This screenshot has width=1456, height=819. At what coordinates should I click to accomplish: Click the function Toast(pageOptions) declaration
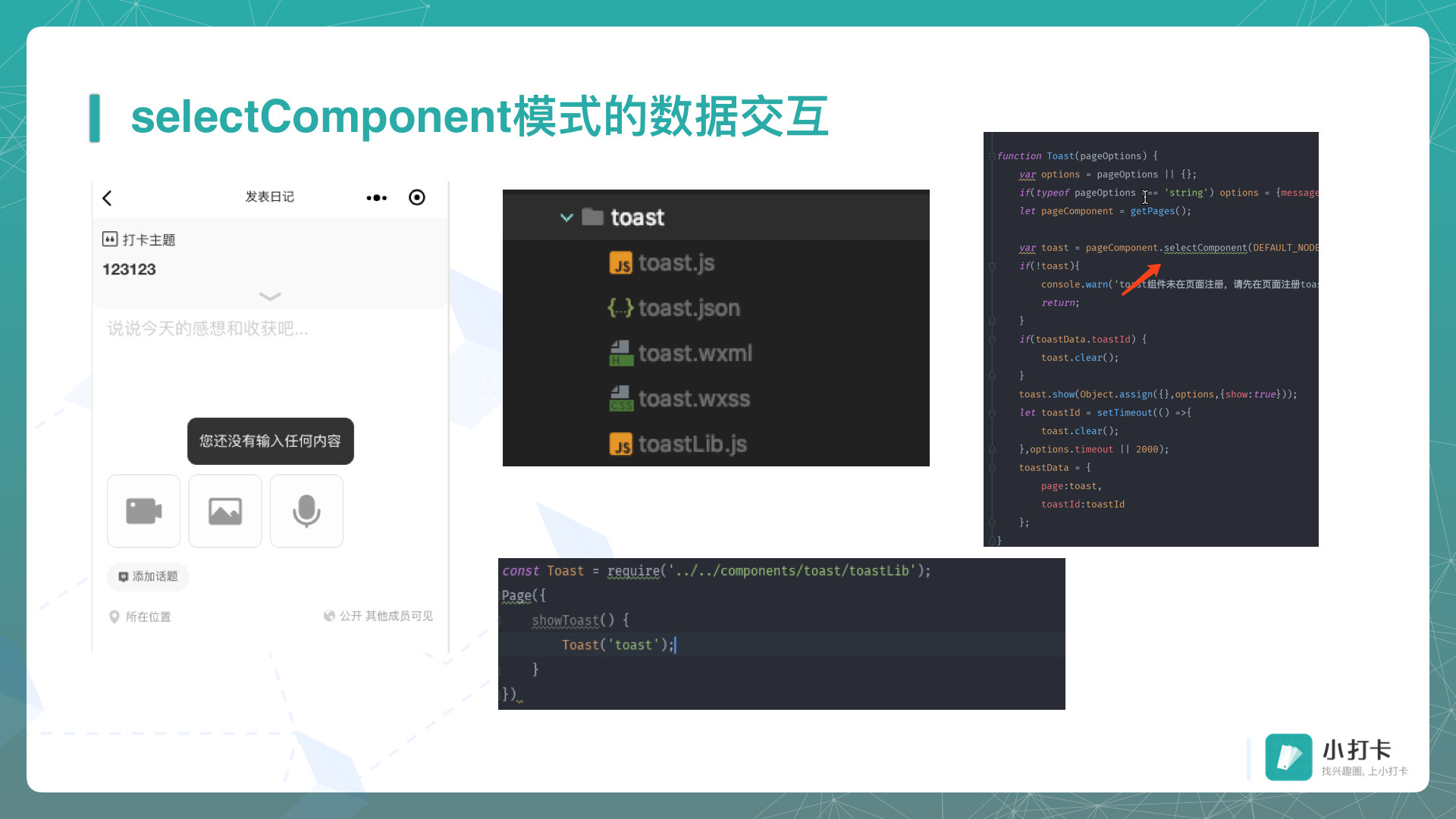coord(1078,156)
